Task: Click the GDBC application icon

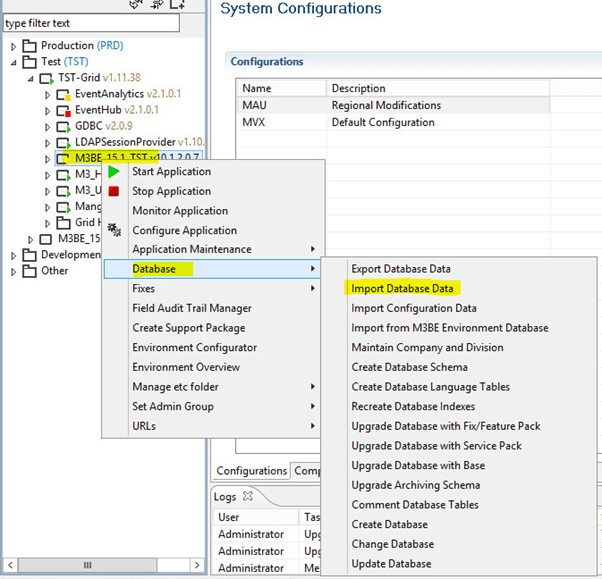Action: [63, 127]
